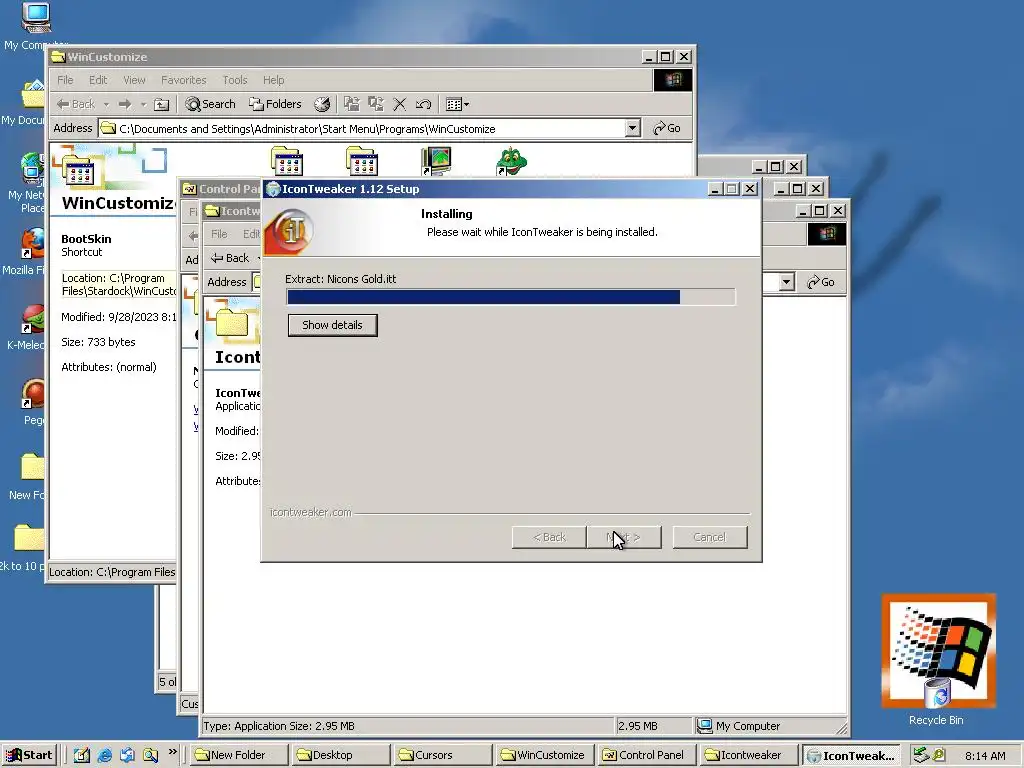Click the installation progress bar
This screenshot has width=1024, height=768.
click(x=511, y=297)
